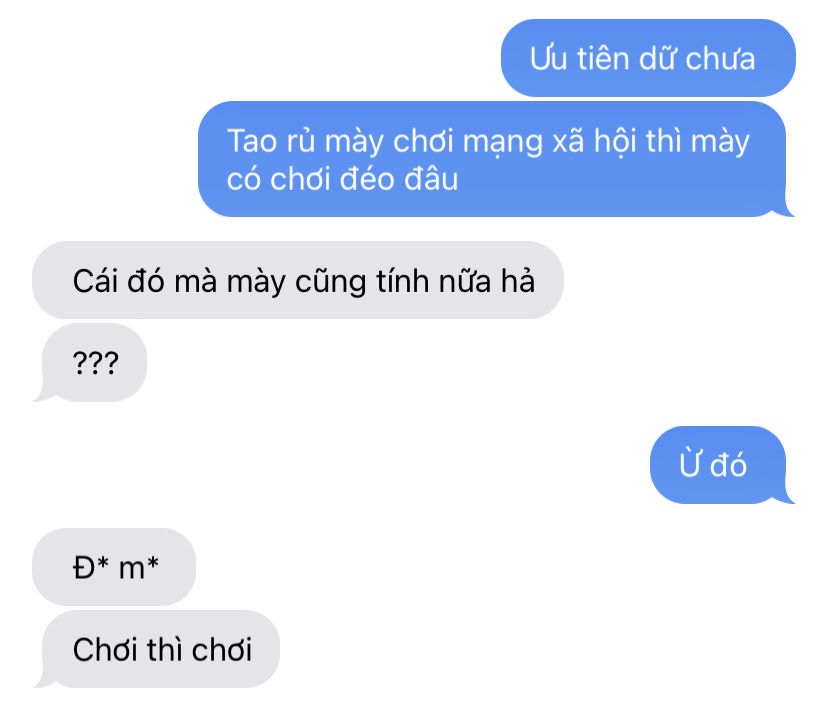Screen dimensions: 828x704
Task: Click the "Cái đó mà mày cũng tính nữa hả" bubble
Action: pos(298,280)
